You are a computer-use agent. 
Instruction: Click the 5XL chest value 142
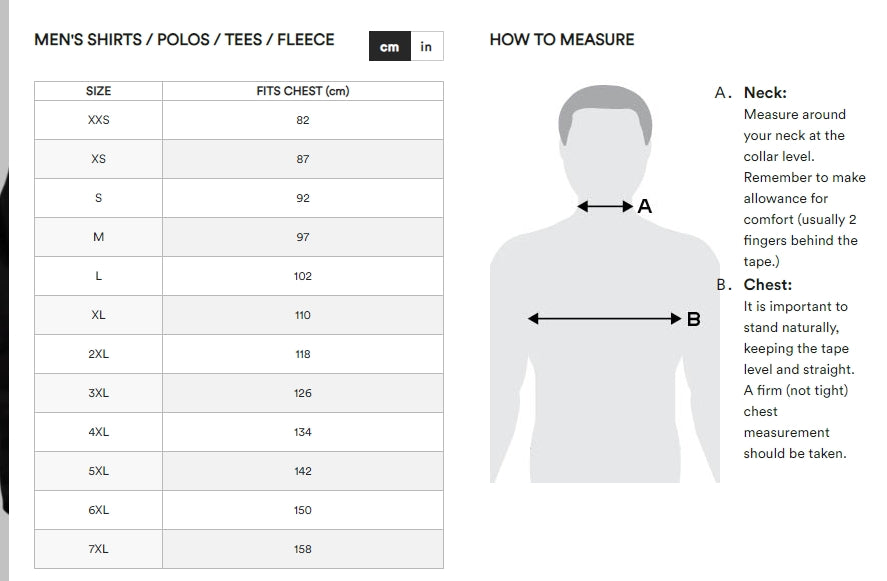point(303,471)
